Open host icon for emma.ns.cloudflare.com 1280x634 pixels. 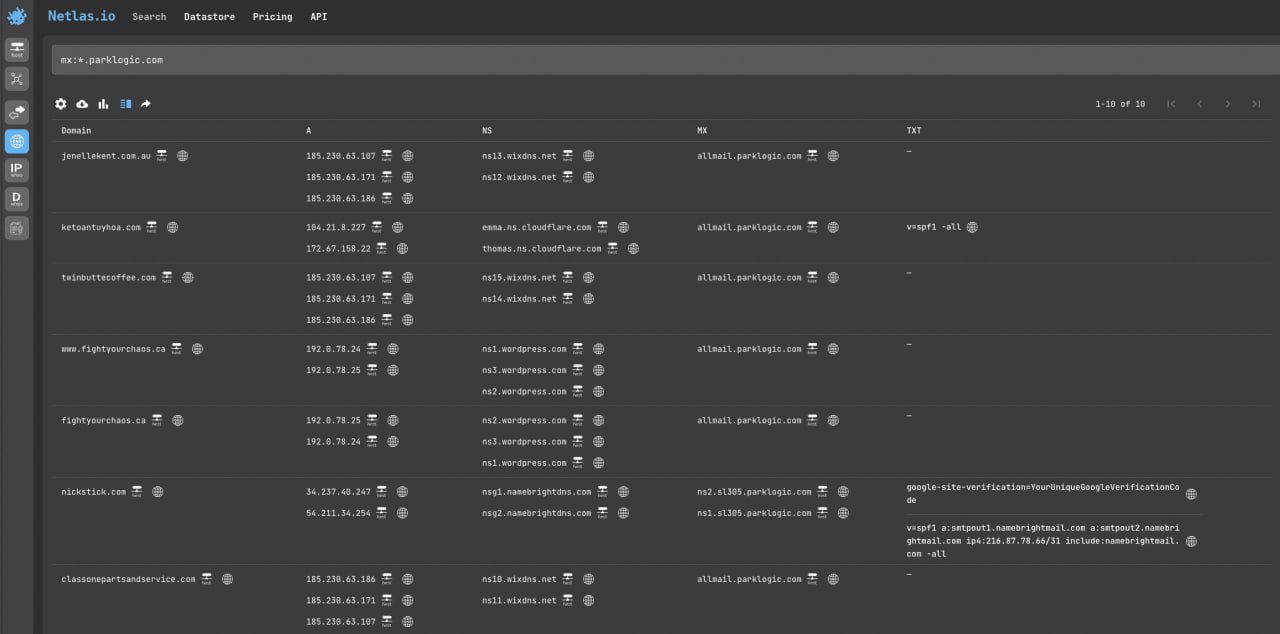coord(602,228)
